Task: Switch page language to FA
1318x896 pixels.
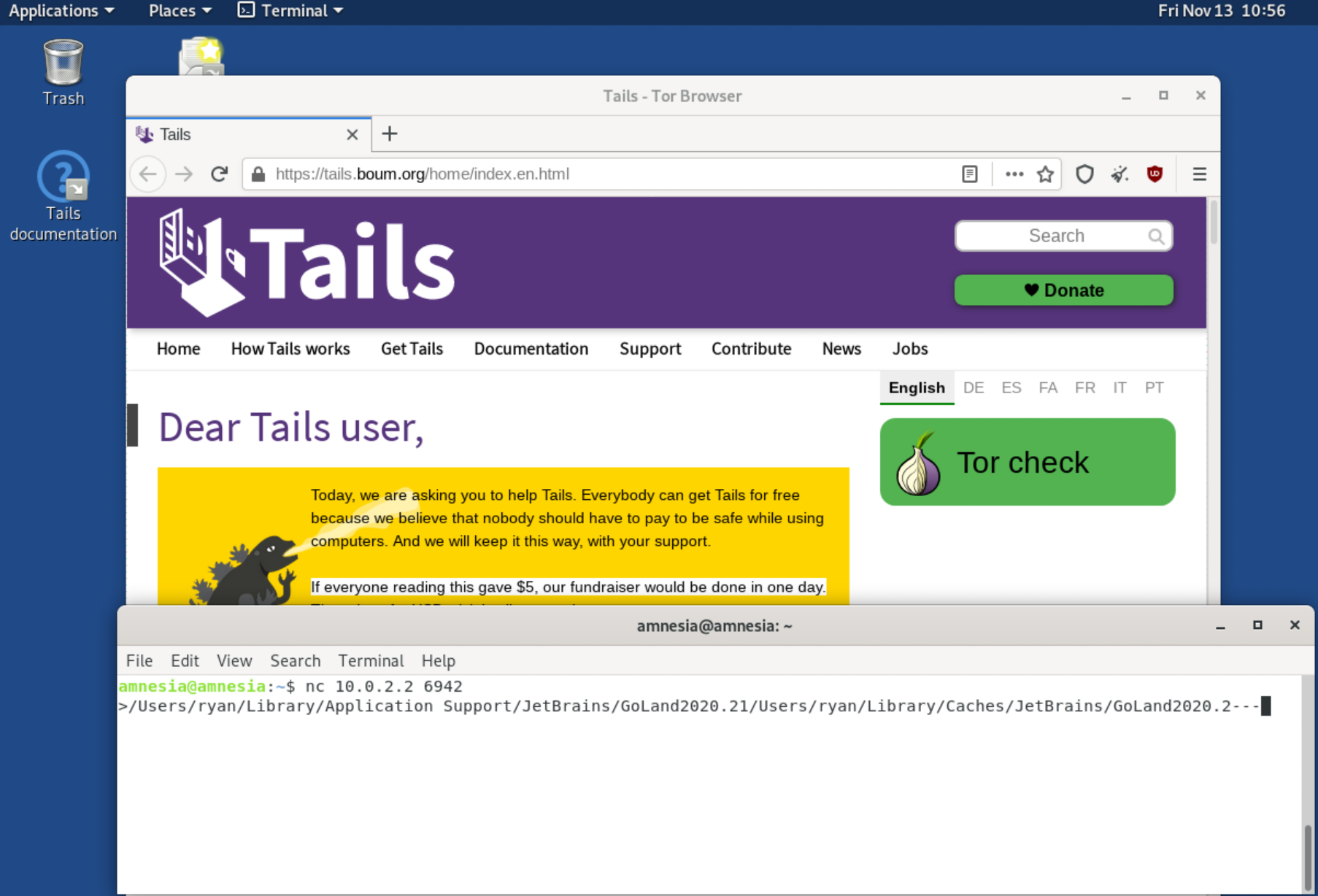Action: pos(1048,388)
